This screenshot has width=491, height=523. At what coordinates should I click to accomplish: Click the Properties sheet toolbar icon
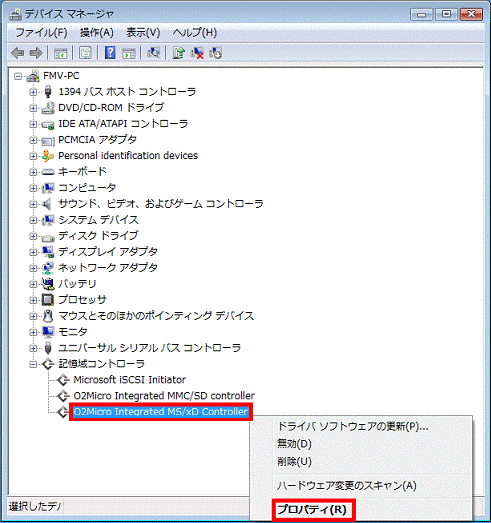(85, 53)
